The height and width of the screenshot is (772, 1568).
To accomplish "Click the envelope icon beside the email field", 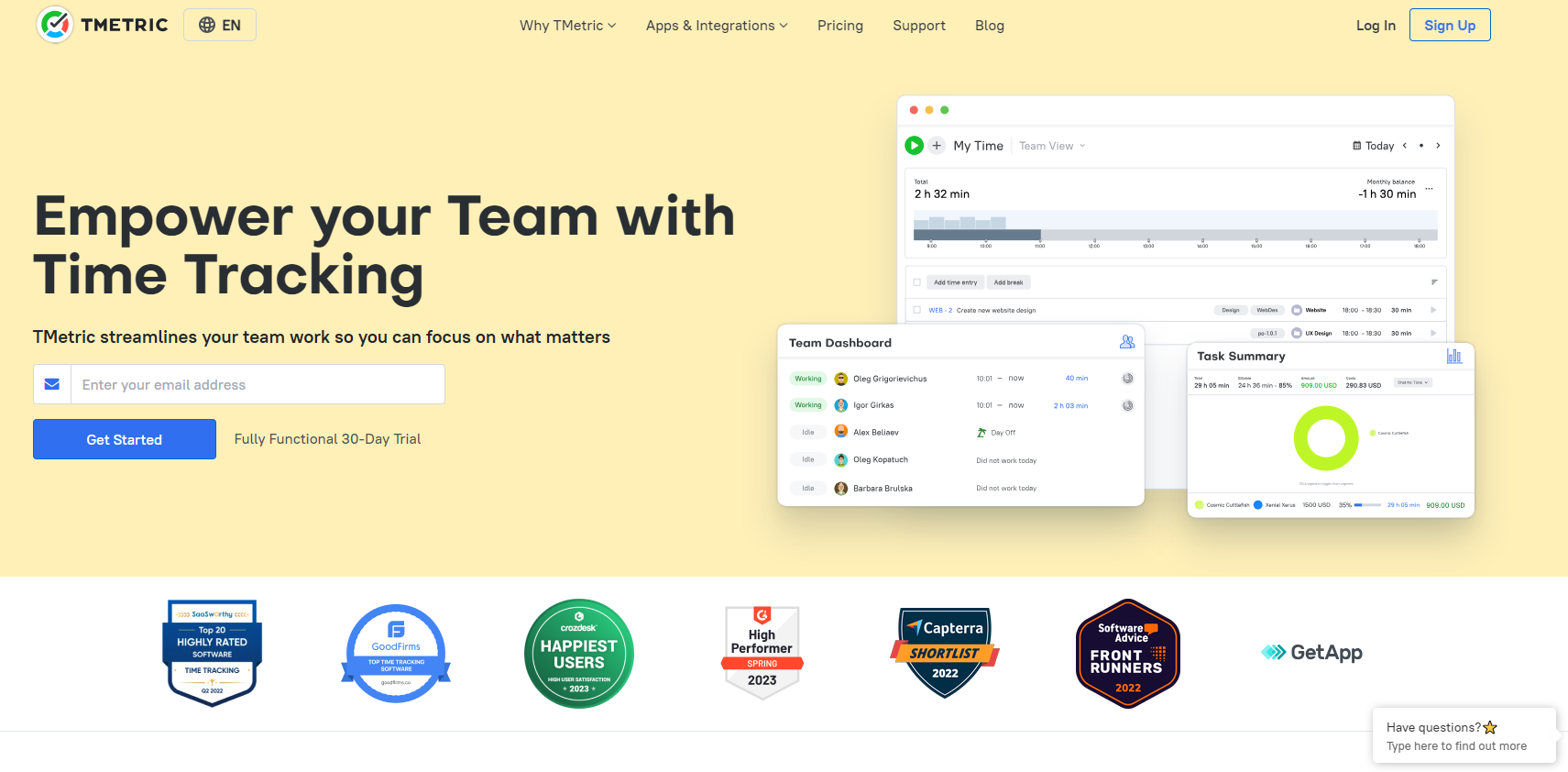I will tap(52, 384).
